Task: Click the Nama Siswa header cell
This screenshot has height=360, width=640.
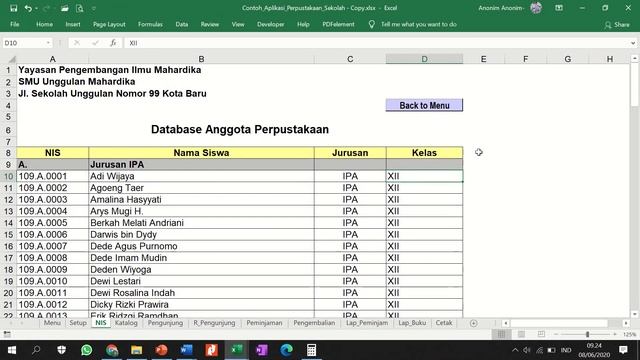Action: (201, 153)
